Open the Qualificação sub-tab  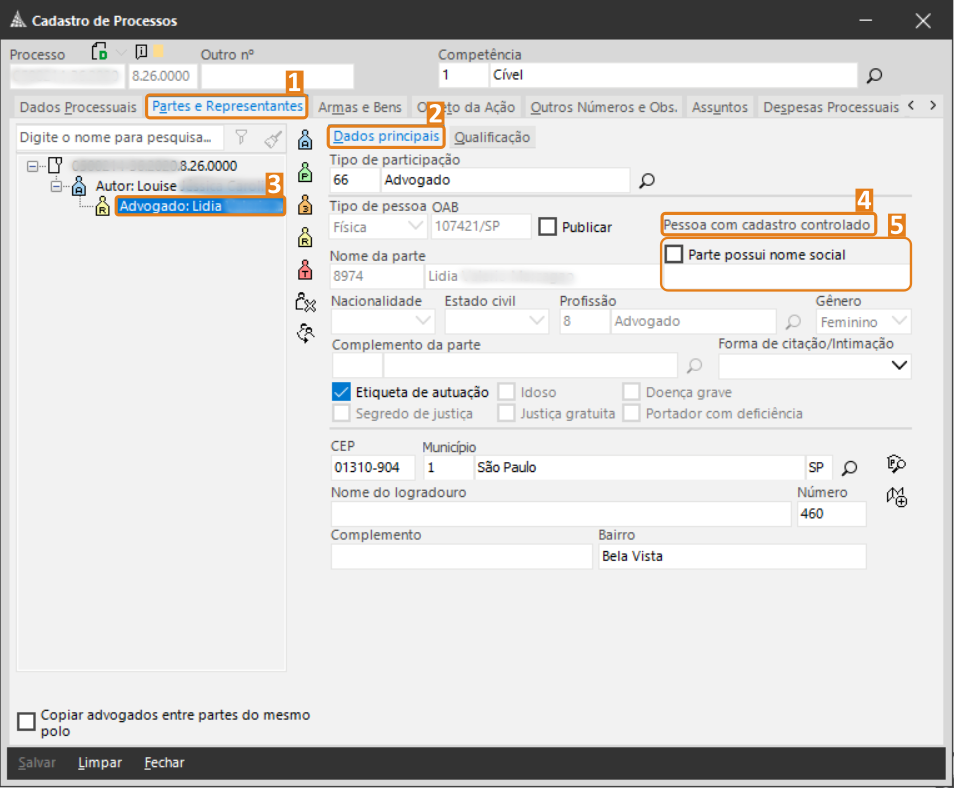[492, 137]
